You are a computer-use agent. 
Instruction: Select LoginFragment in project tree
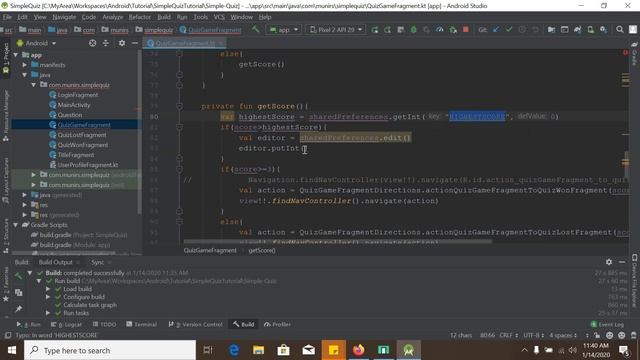click(78, 95)
